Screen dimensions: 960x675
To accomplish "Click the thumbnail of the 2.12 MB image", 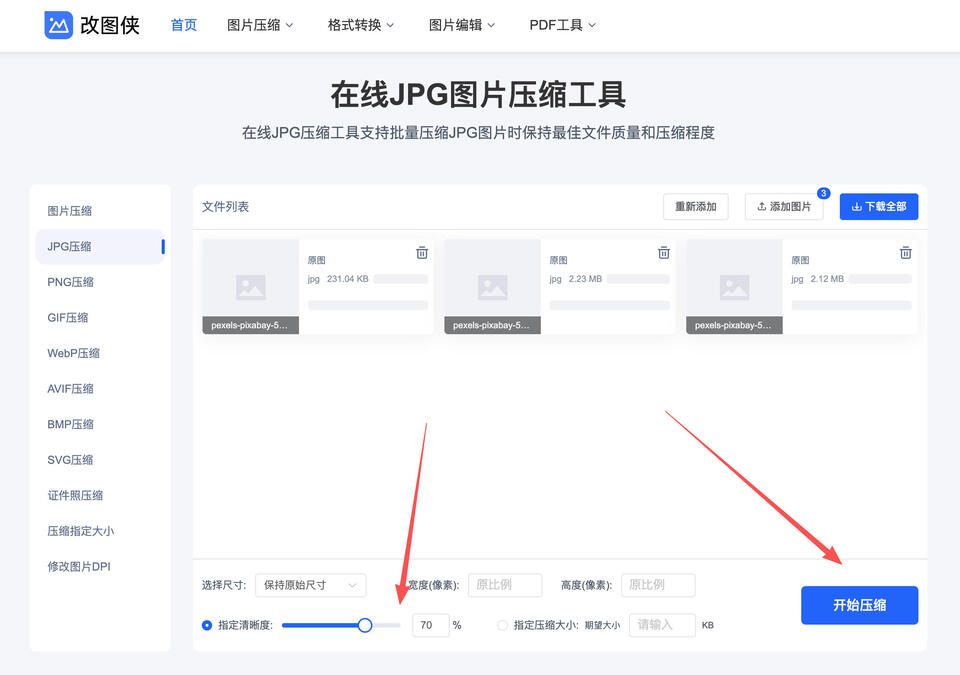I will [734, 287].
